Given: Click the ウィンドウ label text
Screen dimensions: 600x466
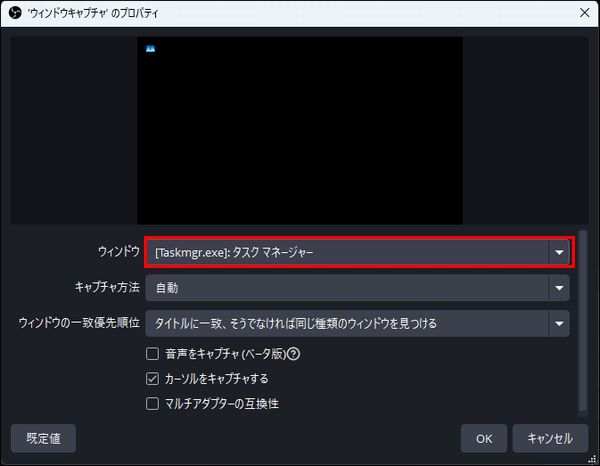Looking at the screenshot, I should pos(119,252).
